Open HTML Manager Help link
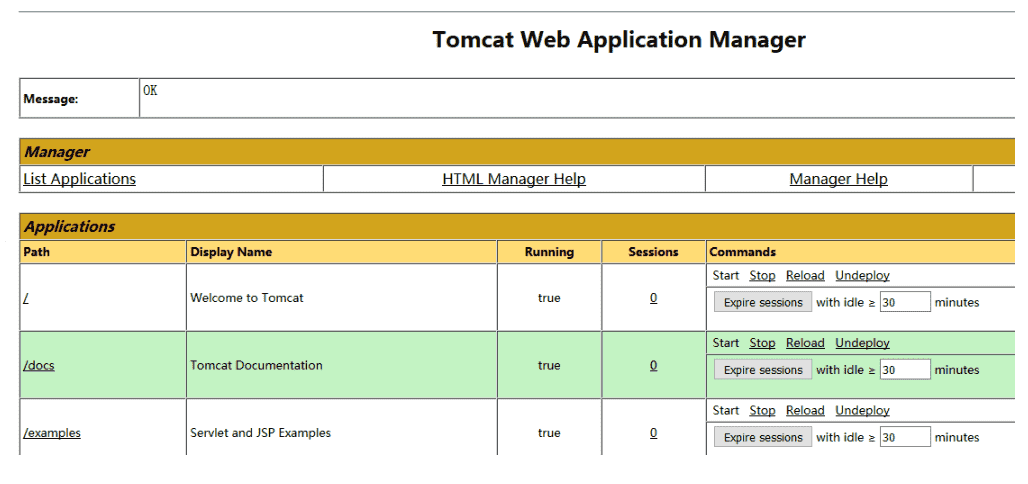The width and height of the screenshot is (1028, 484). (514, 179)
